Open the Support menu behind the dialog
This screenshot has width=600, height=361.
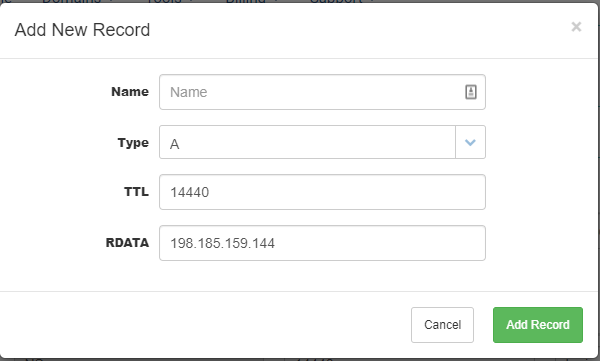click(x=341, y=1)
